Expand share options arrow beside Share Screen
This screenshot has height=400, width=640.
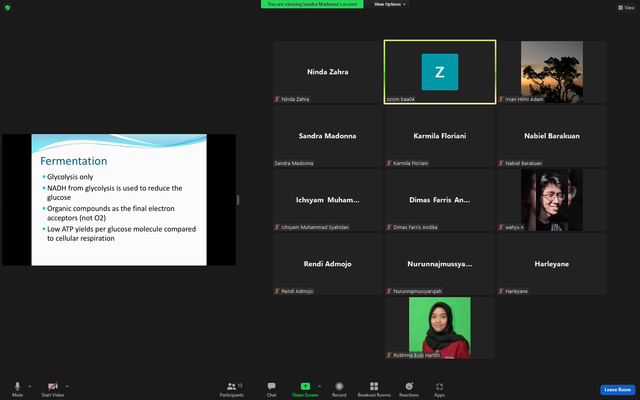pyautogui.click(x=320, y=386)
